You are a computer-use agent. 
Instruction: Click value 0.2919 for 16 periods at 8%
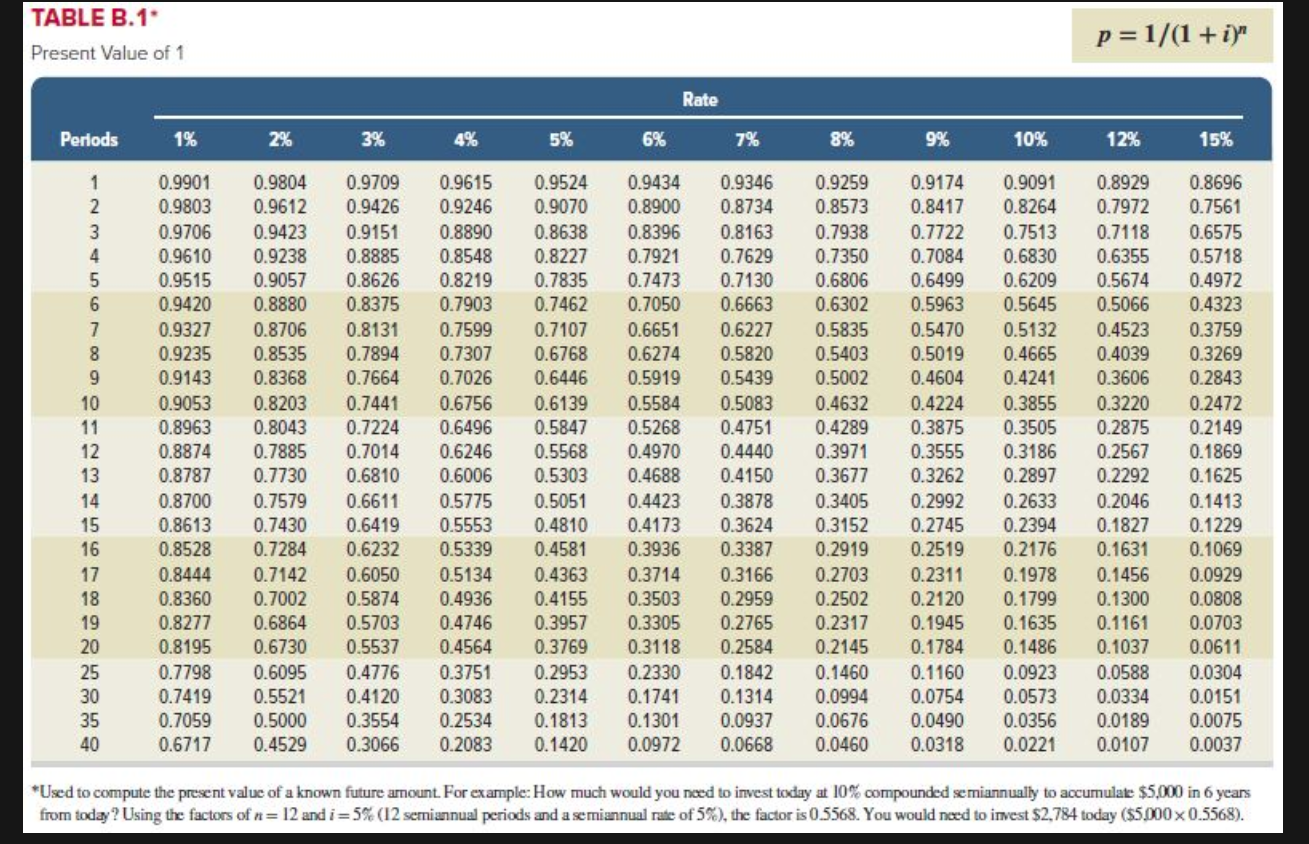pos(842,548)
